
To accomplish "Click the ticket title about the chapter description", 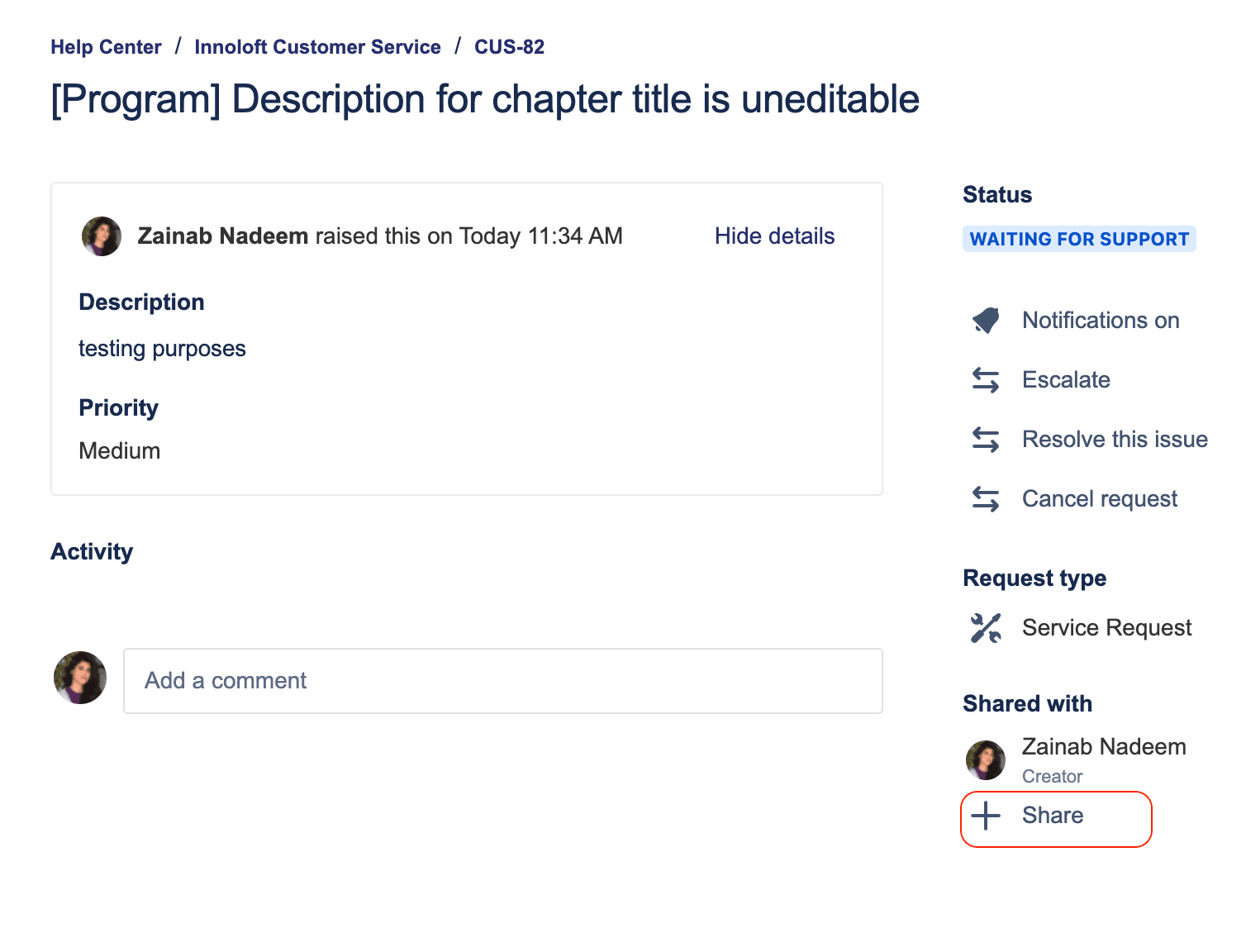I will coord(485,100).
